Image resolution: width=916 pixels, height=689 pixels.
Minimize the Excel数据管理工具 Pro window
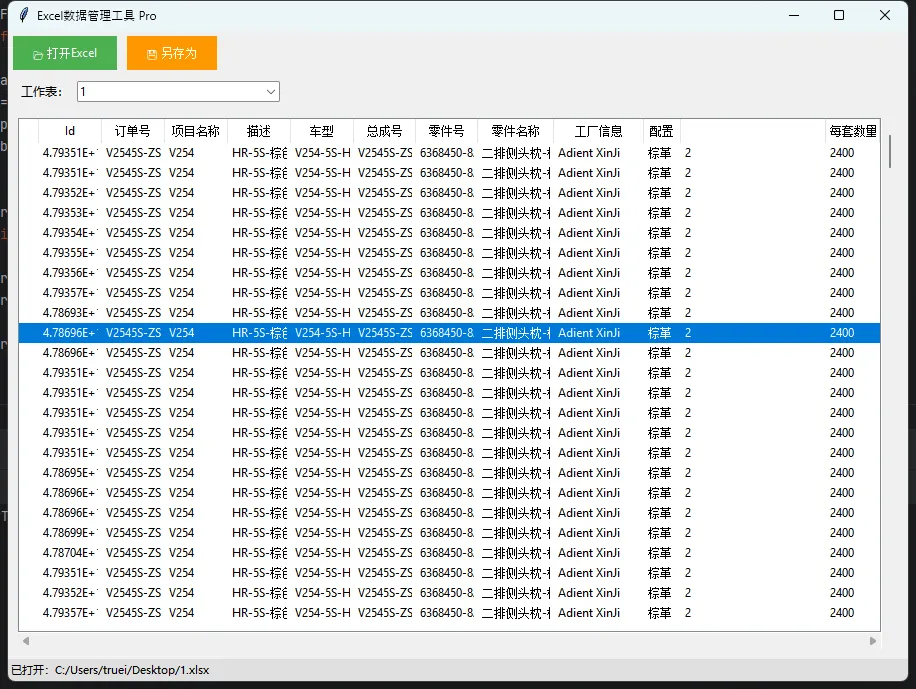(793, 15)
